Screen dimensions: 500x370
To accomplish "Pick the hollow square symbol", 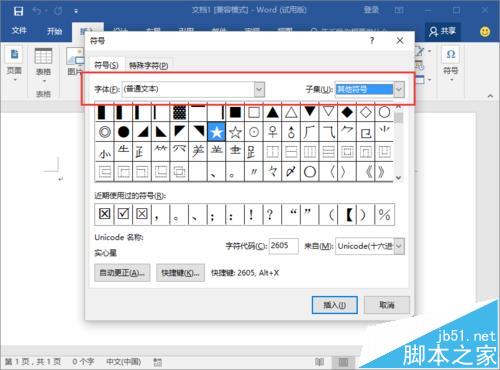I will tap(254, 112).
